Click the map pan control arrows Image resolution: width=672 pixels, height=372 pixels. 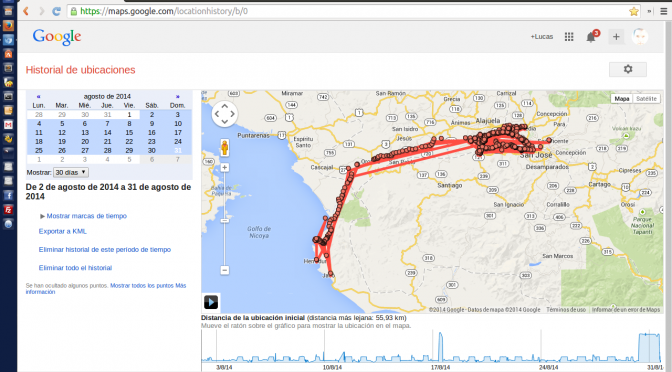tap(225, 114)
